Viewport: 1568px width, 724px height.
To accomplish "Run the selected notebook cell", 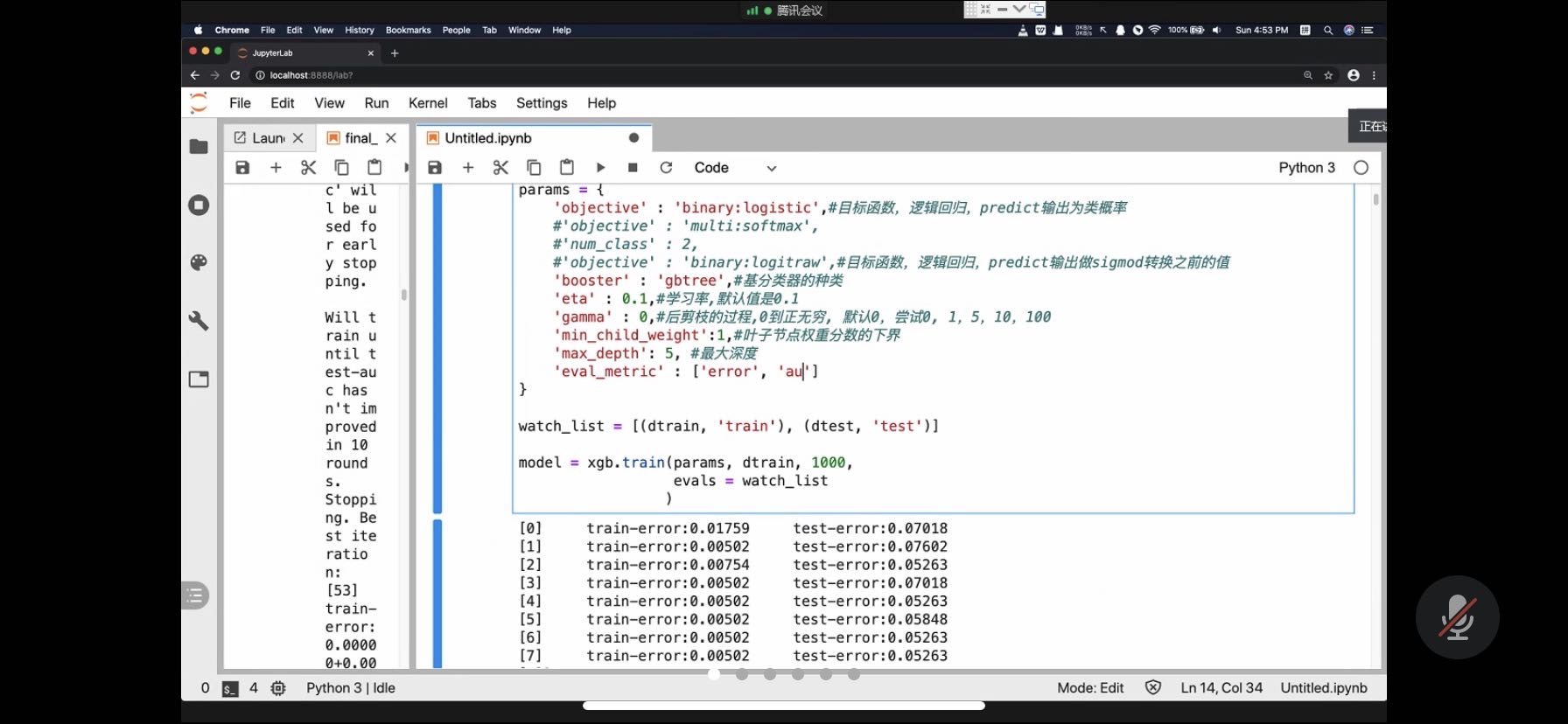I will pyautogui.click(x=600, y=168).
